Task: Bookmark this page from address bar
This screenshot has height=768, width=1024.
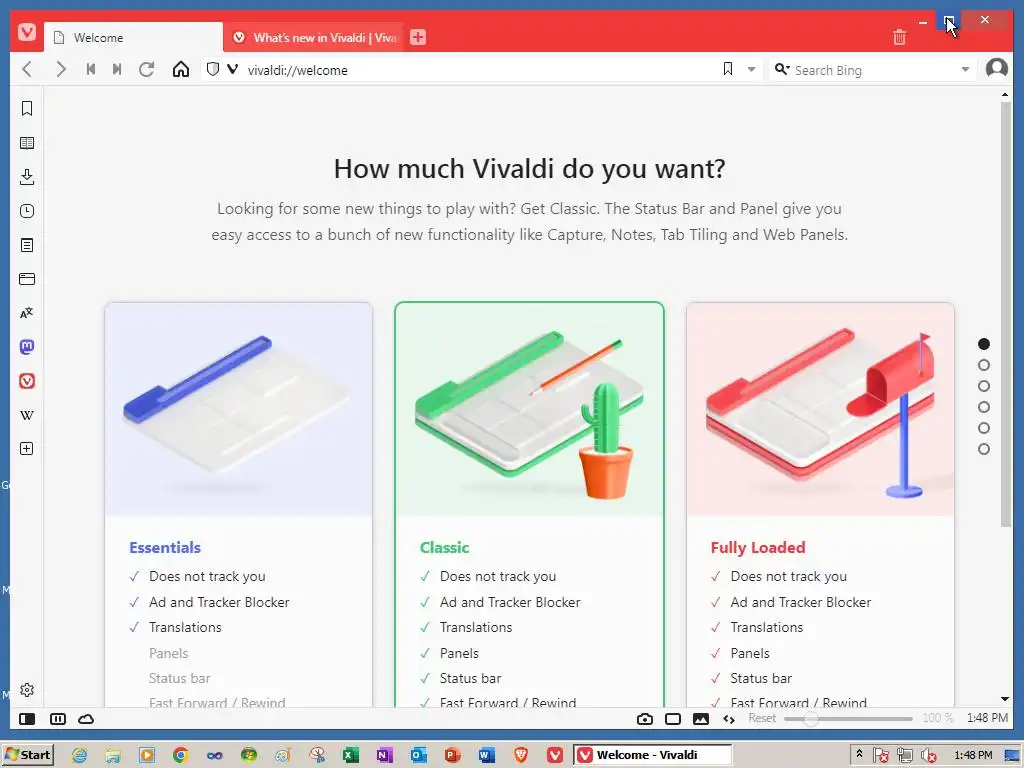Action: [x=728, y=69]
